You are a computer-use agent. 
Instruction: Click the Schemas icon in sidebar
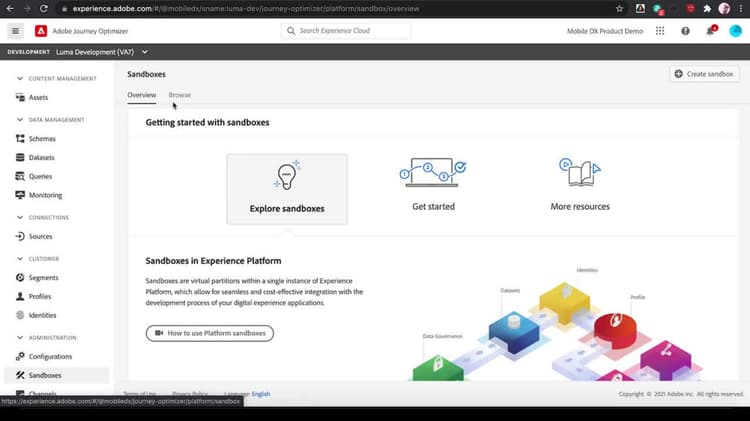20,139
